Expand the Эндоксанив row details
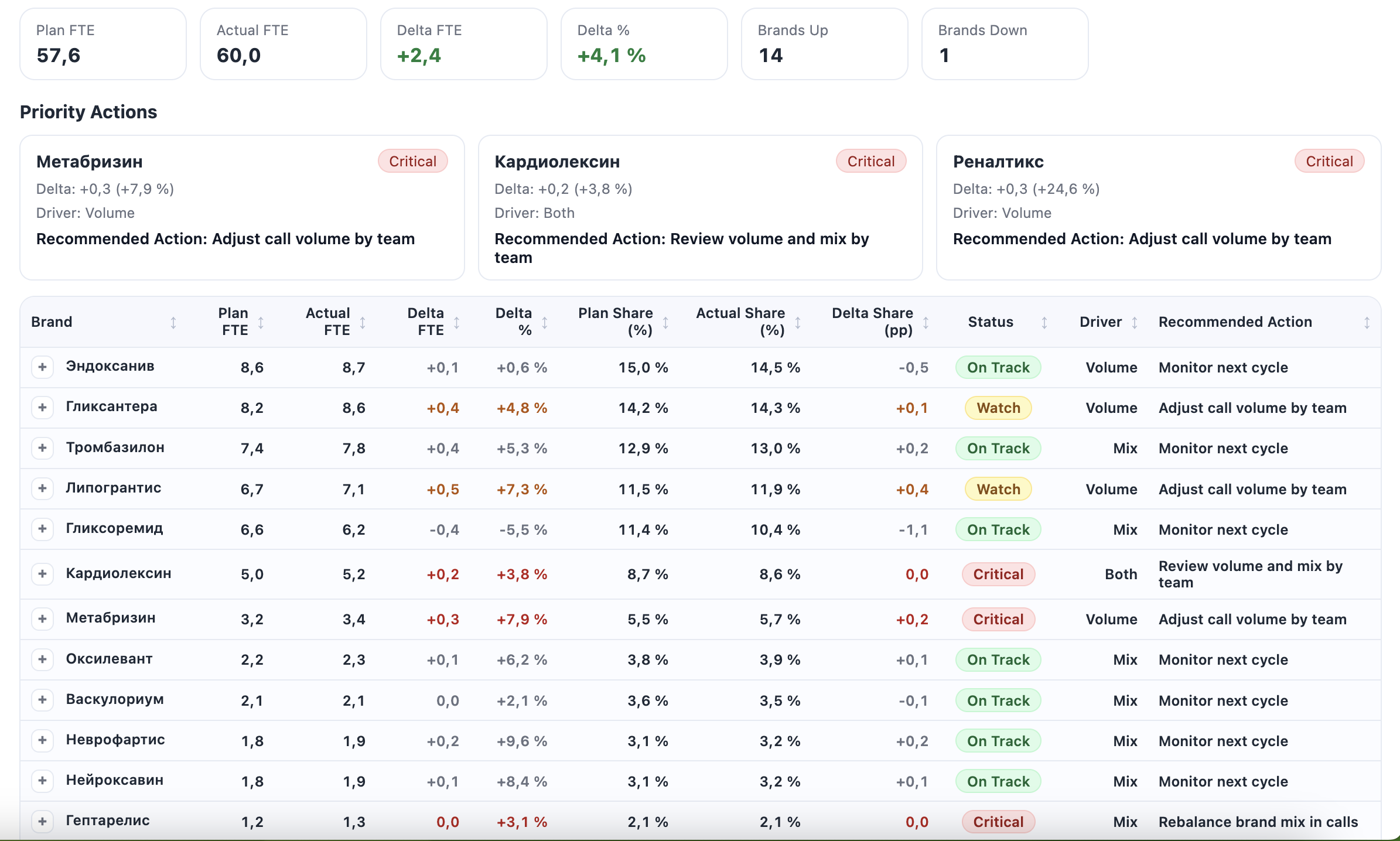The height and width of the screenshot is (841, 1400). [x=43, y=367]
